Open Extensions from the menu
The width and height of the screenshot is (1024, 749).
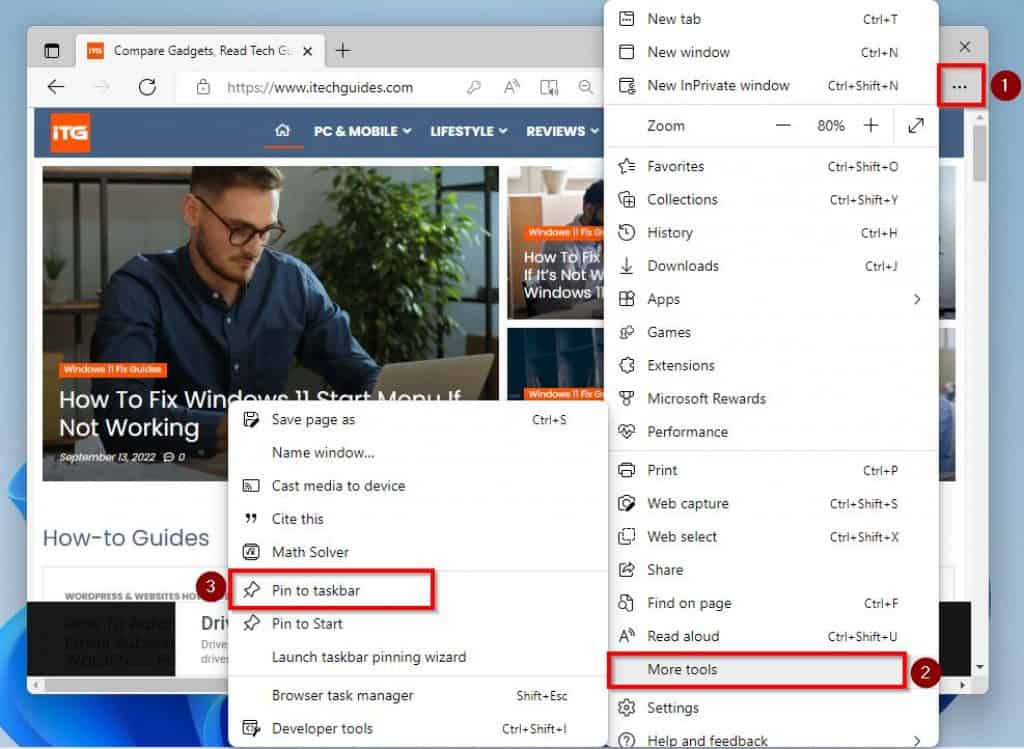coord(771,366)
